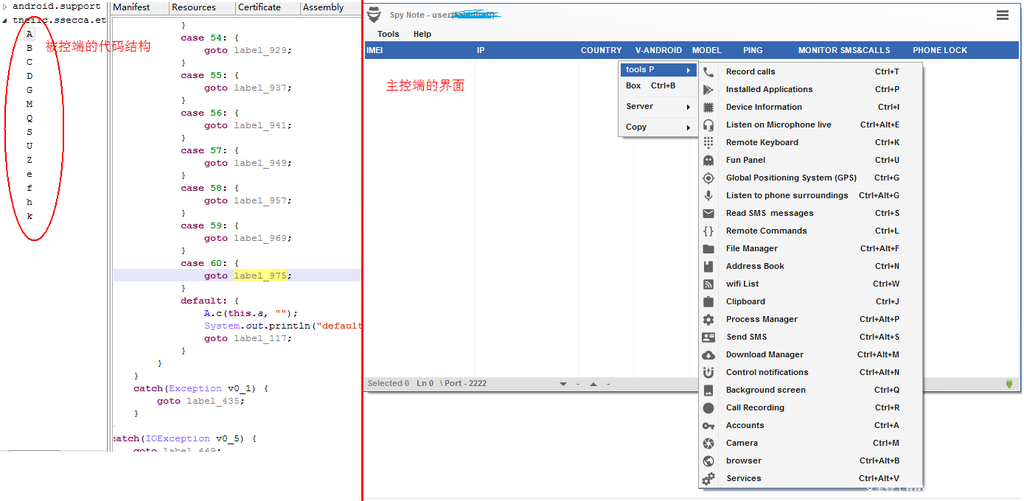The image size is (1024, 501).
Task: Click the globe icon beside browser
Action: click(x=708, y=461)
